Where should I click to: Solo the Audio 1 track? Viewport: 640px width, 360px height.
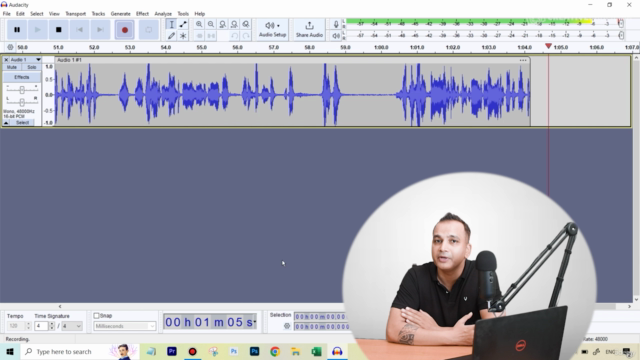tap(31, 67)
